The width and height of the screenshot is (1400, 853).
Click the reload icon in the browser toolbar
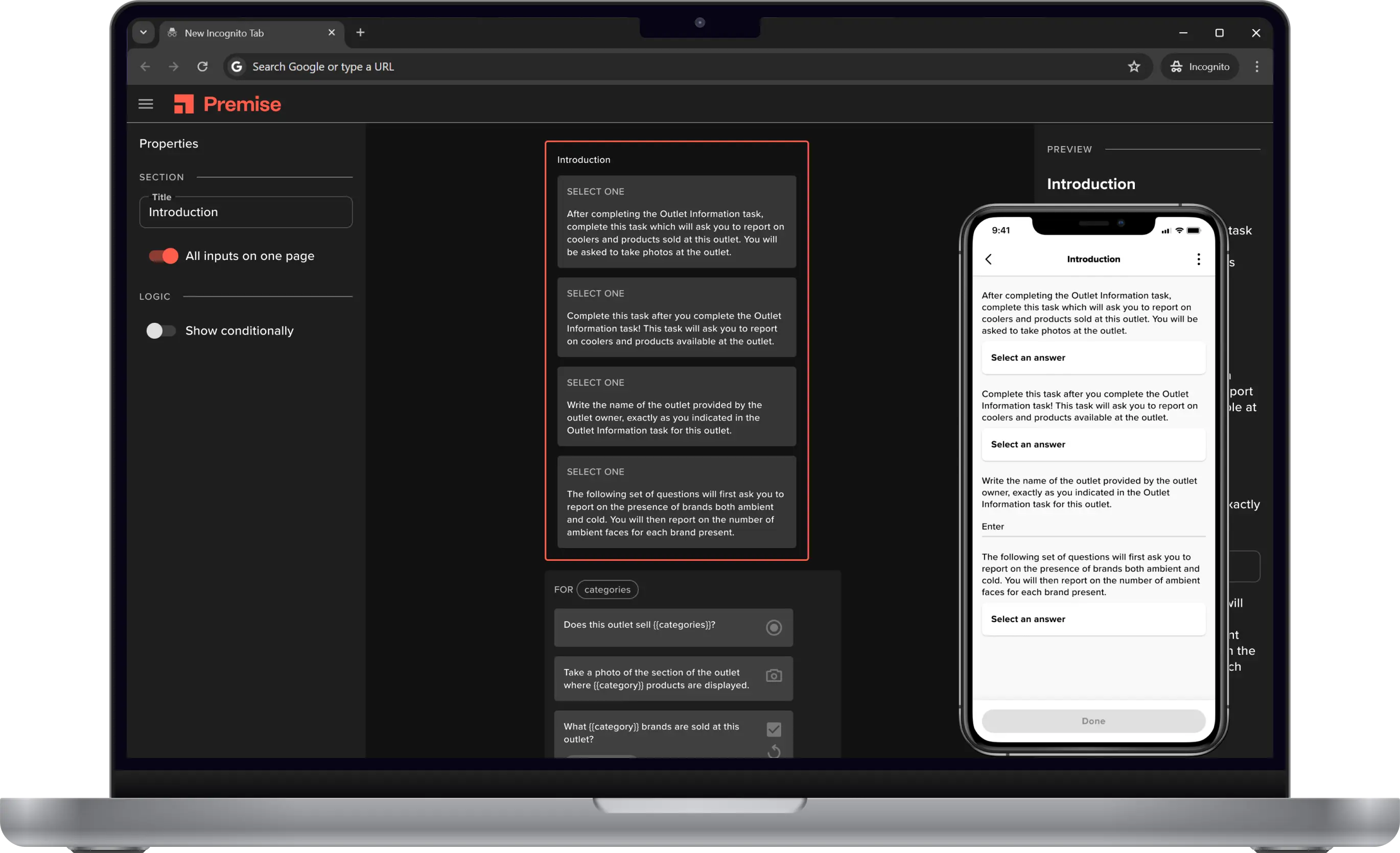tap(202, 66)
